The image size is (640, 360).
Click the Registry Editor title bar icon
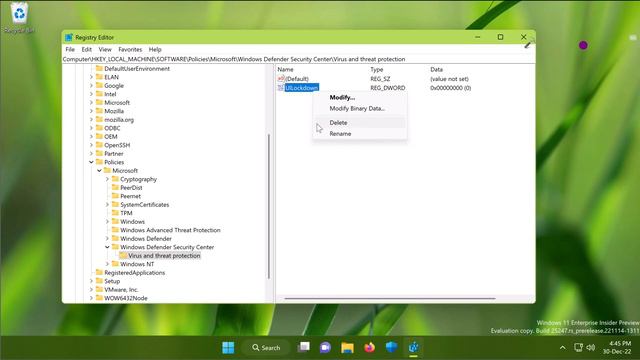pyautogui.click(x=69, y=37)
